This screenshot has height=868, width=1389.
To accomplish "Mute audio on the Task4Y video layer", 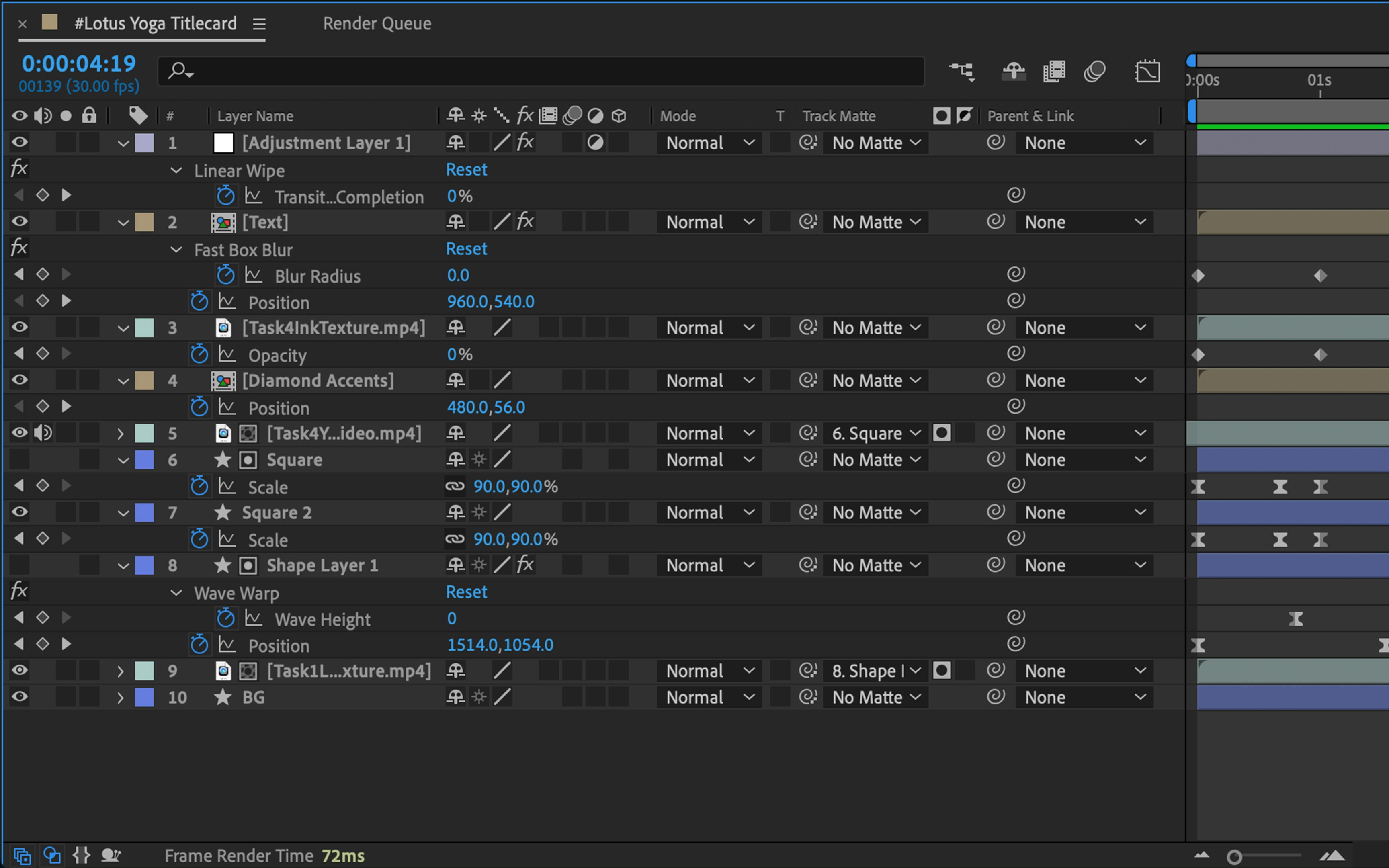I will pyautogui.click(x=43, y=433).
